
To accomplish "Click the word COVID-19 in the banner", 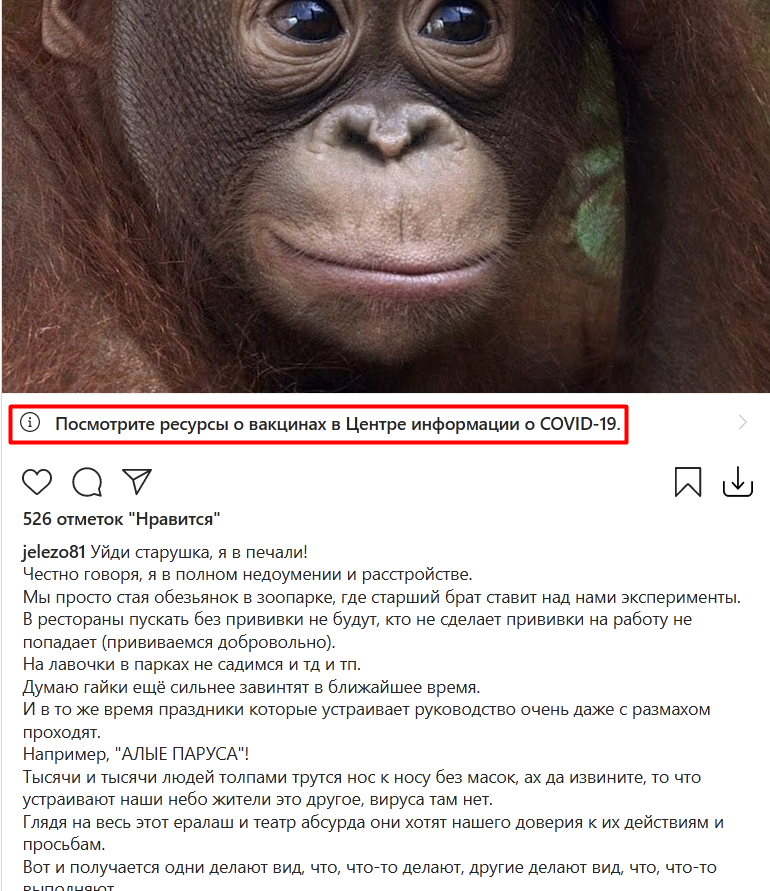I will click(x=580, y=424).
